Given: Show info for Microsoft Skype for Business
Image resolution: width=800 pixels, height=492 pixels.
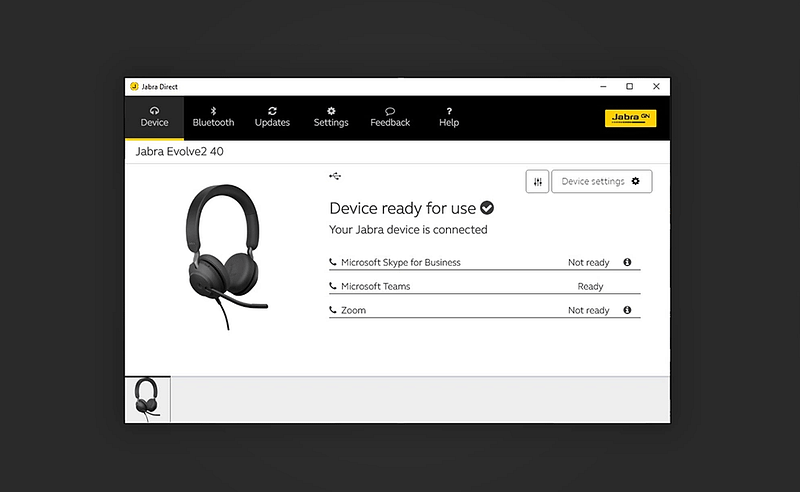Looking at the screenshot, I should 627,262.
